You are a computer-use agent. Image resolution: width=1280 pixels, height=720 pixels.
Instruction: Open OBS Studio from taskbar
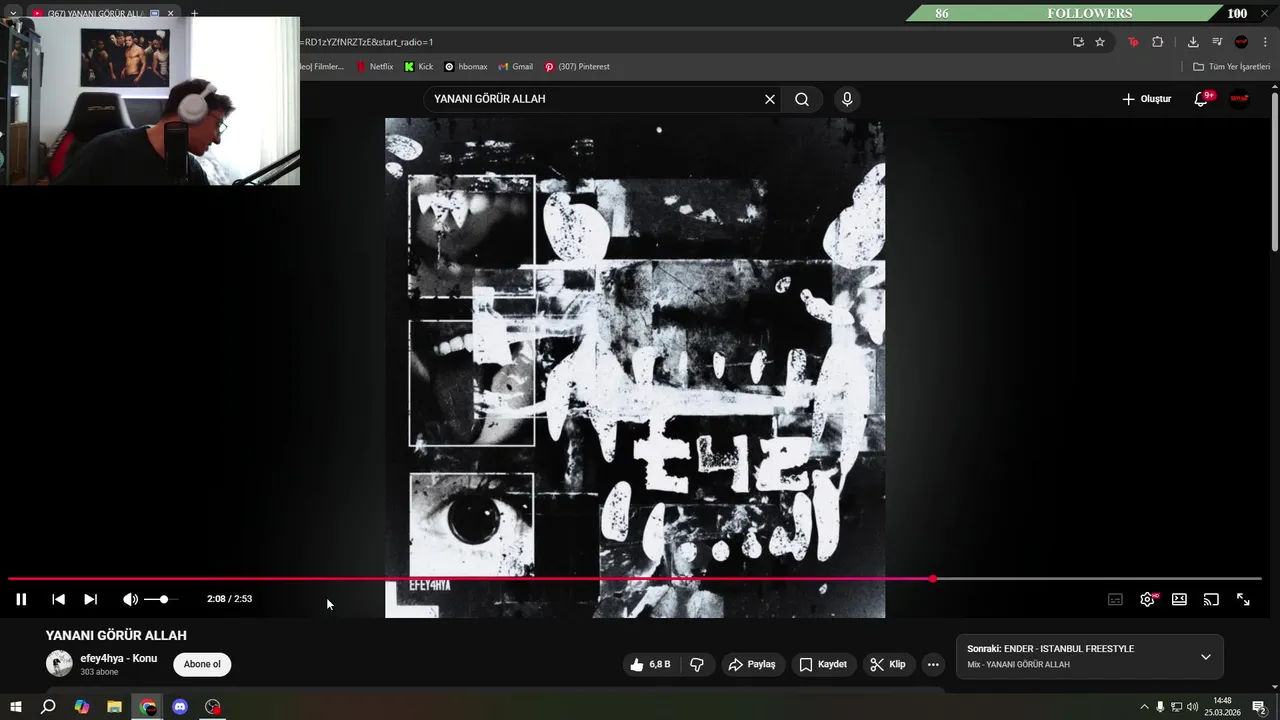pyautogui.click(x=212, y=707)
